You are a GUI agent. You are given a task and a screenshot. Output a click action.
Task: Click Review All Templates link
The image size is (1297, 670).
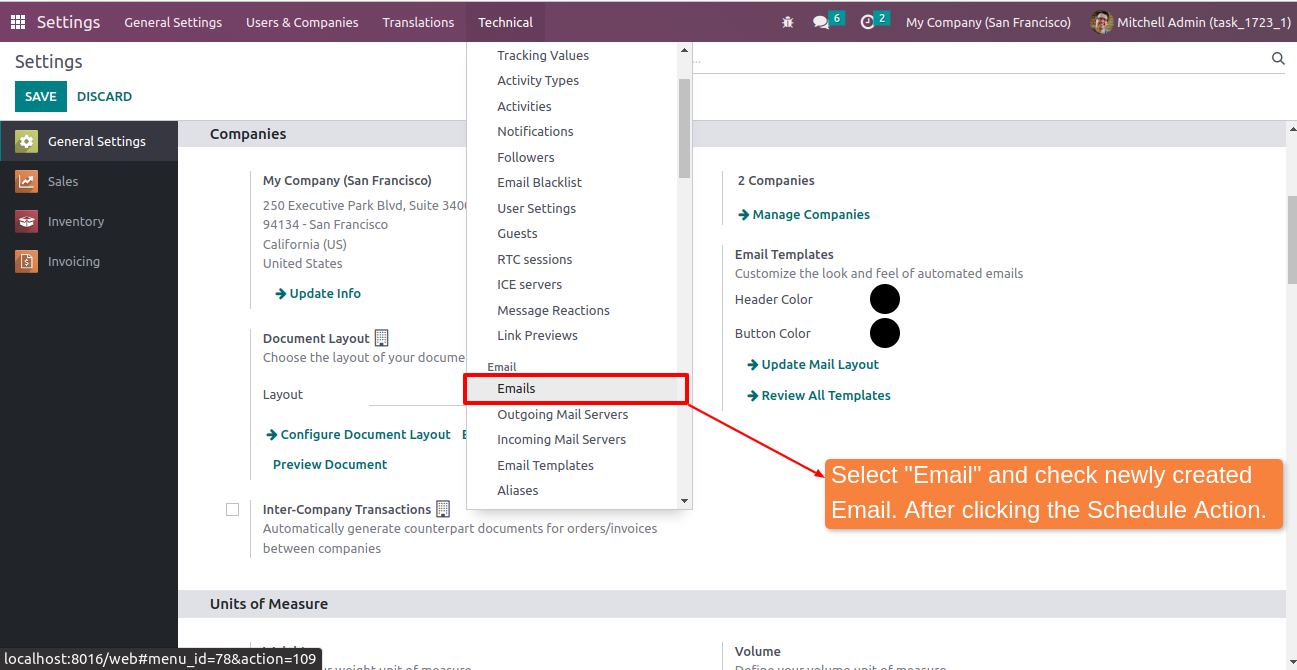point(819,395)
